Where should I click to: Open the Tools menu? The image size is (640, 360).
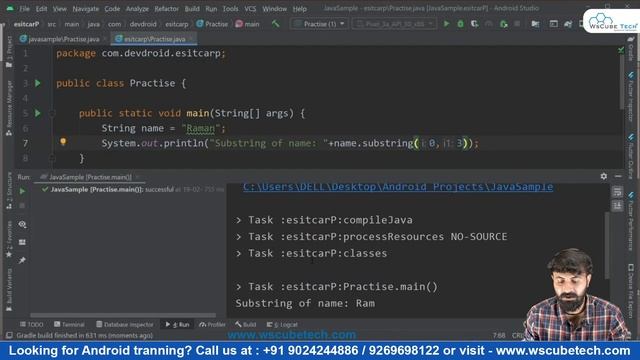[230, 9]
